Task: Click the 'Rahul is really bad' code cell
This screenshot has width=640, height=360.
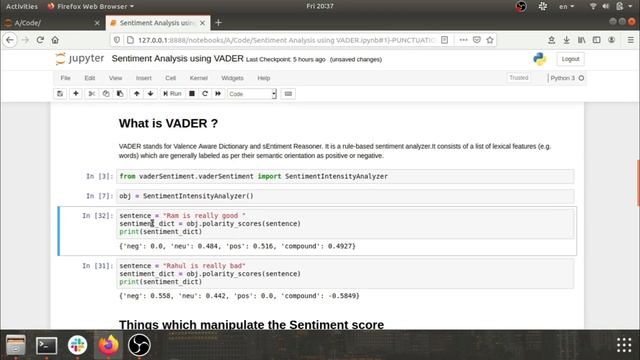Action: pyautogui.click(x=345, y=274)
